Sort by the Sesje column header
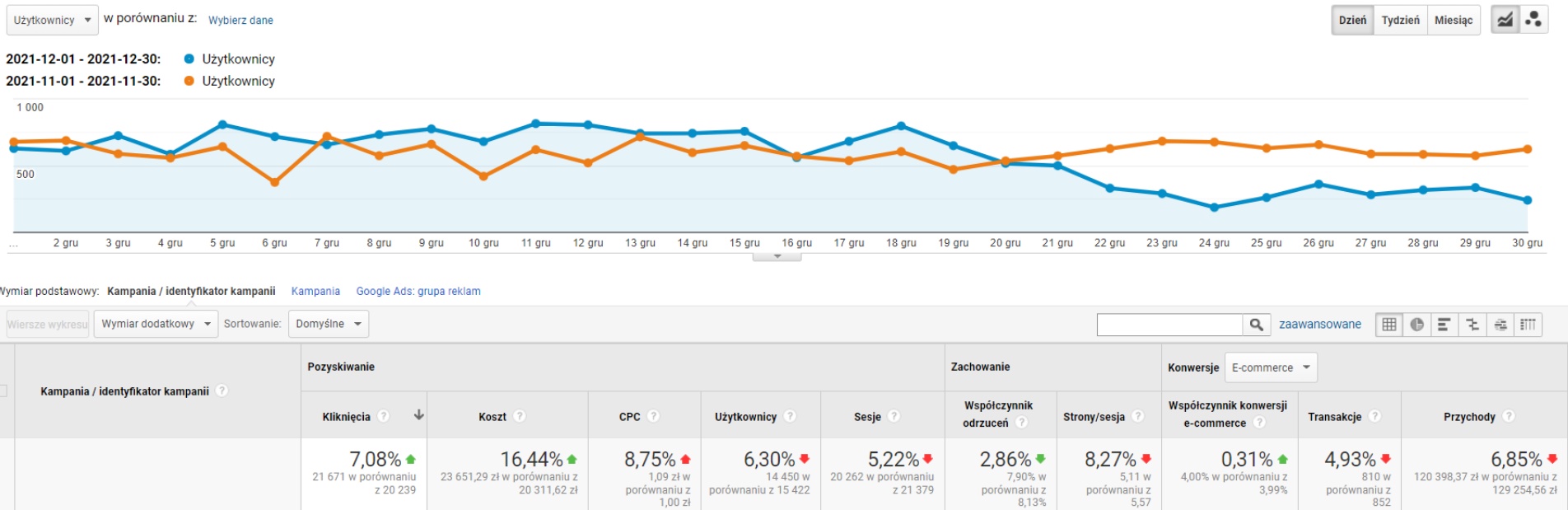The width and height of the screenshot is (1568, 510). (868, 417)
